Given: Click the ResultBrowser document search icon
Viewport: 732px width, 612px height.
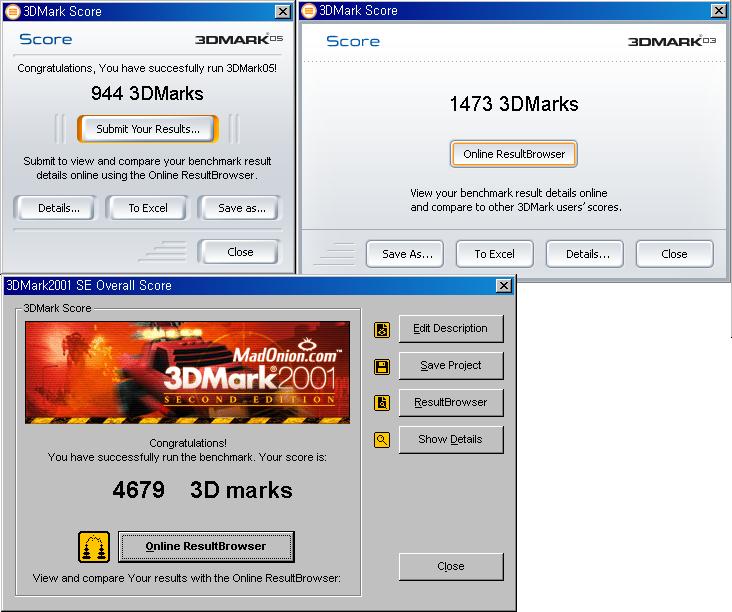Looking at the screenshot, I should pyautogui.click(x=382, y=403).
